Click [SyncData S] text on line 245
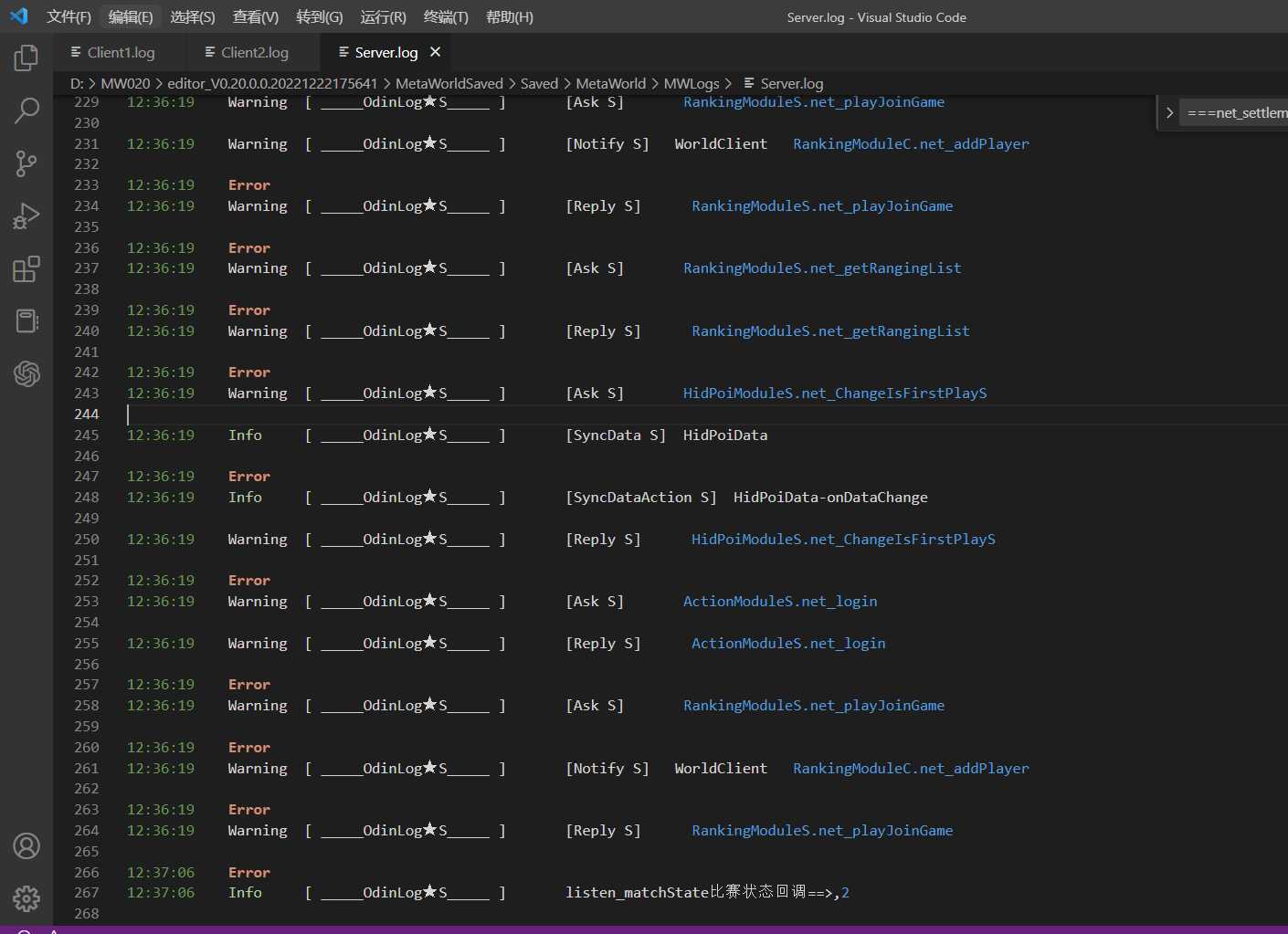The width and height of the screenshot is (1288, 934). point(616,436)
